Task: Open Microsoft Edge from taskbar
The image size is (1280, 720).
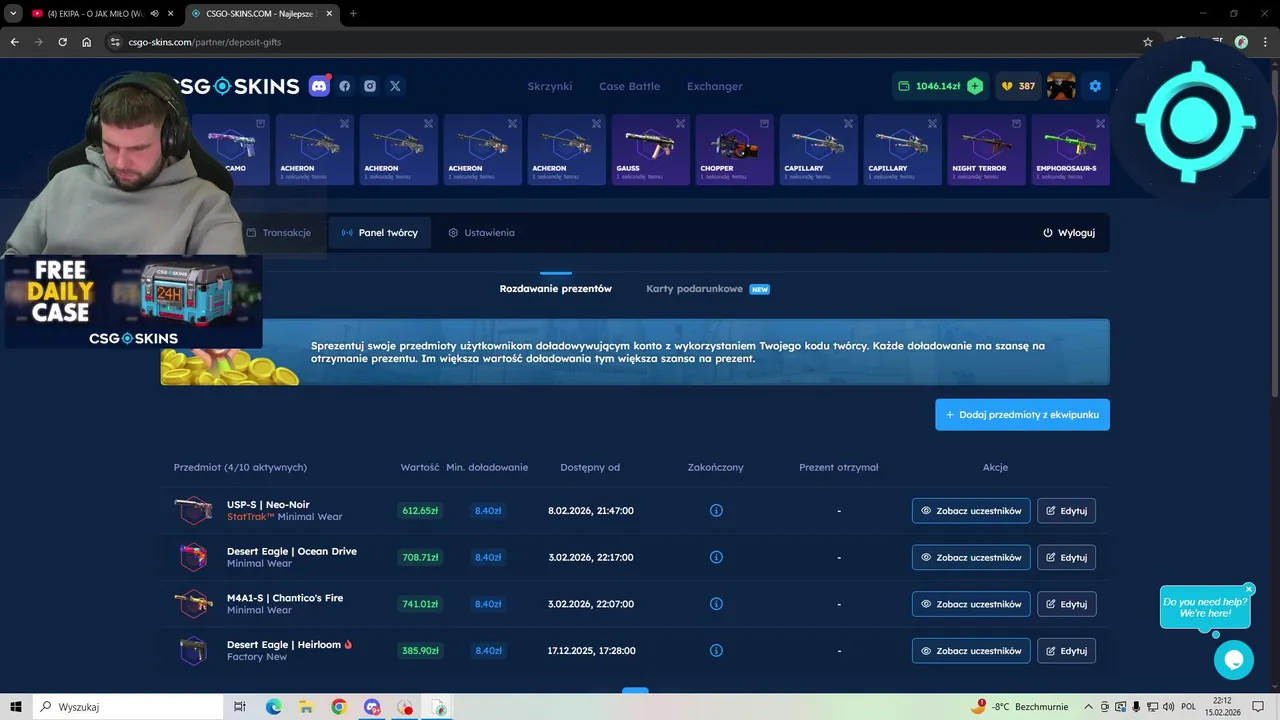Action: [x=273, y=707]
